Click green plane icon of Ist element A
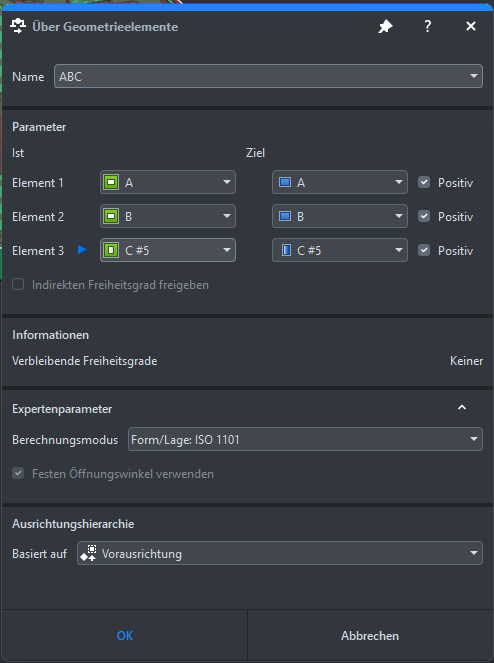The image size is (494, 663). [111, 183]
